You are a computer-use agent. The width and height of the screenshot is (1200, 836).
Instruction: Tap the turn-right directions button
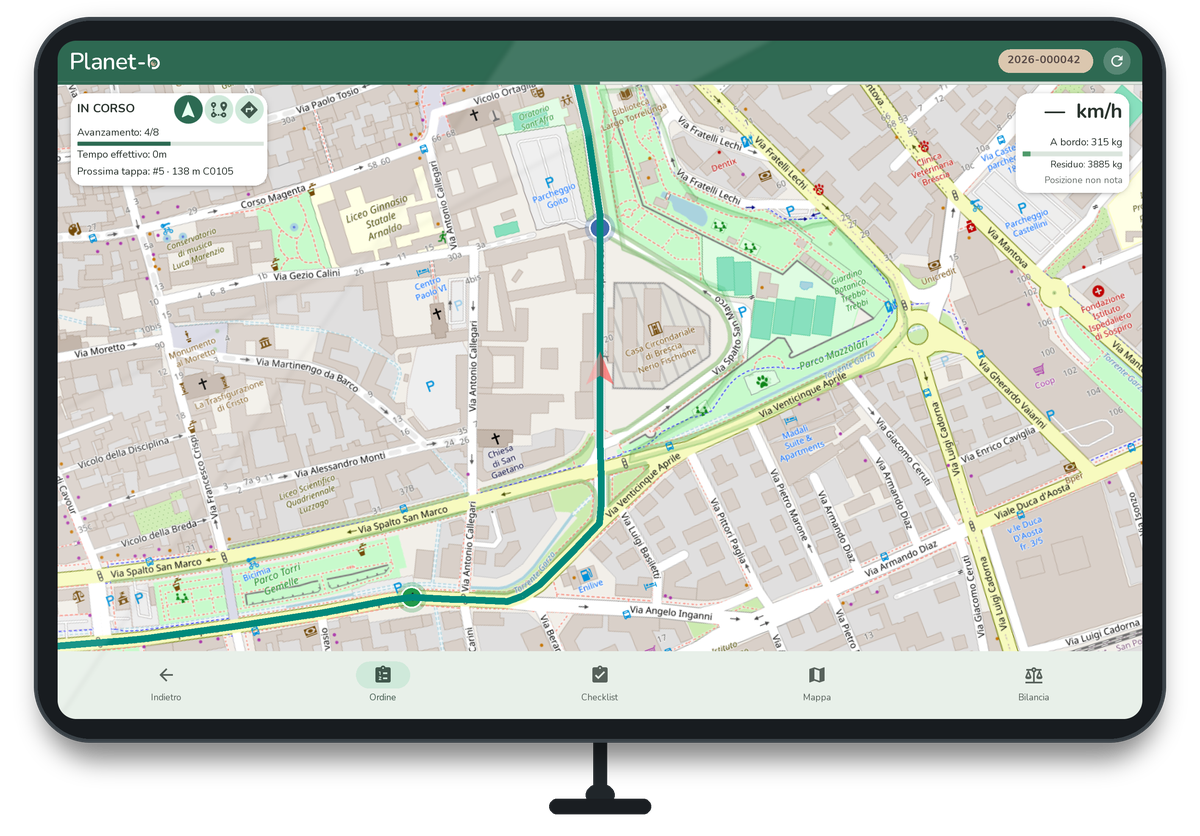coord(250,110)
